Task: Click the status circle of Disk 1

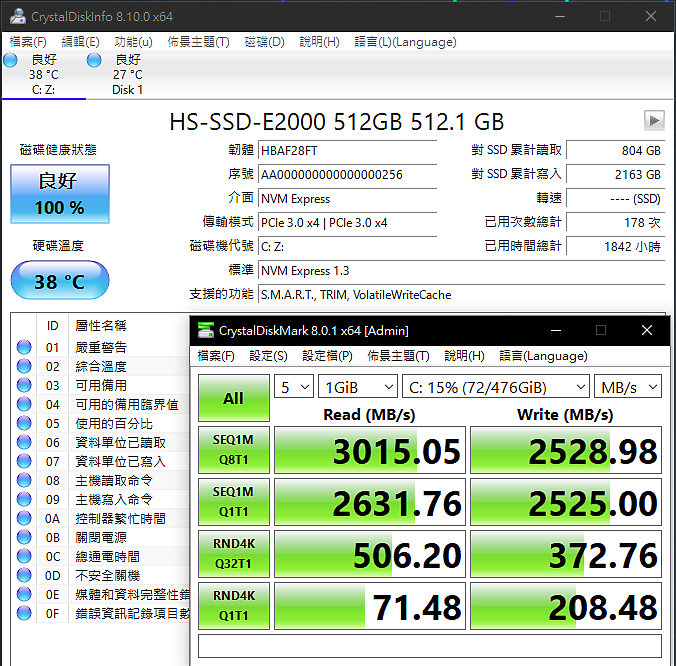Action: [94, 60]
